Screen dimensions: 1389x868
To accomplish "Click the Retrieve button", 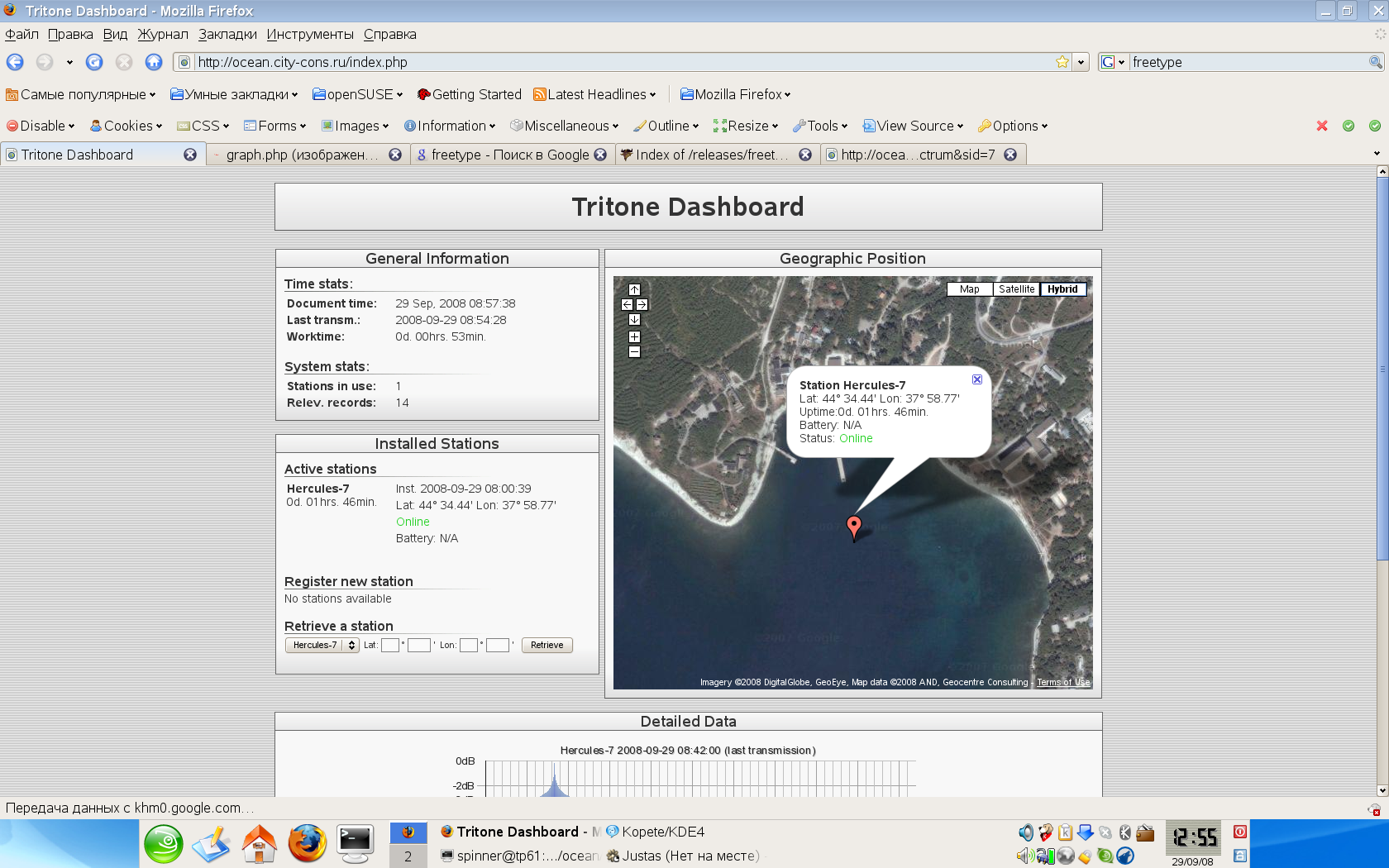I will (547, 645).
